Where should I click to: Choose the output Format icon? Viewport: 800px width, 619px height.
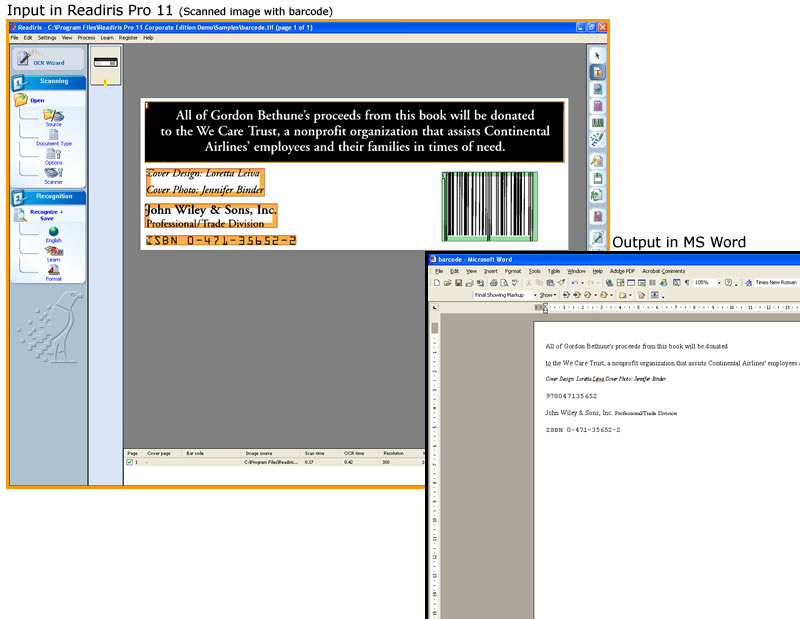53,270
